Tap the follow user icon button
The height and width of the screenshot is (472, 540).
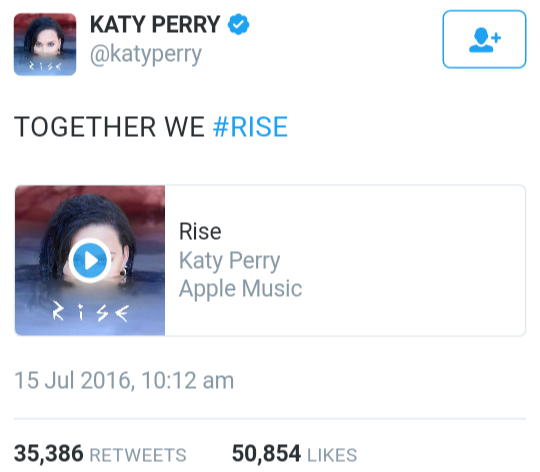pos(484,39)
